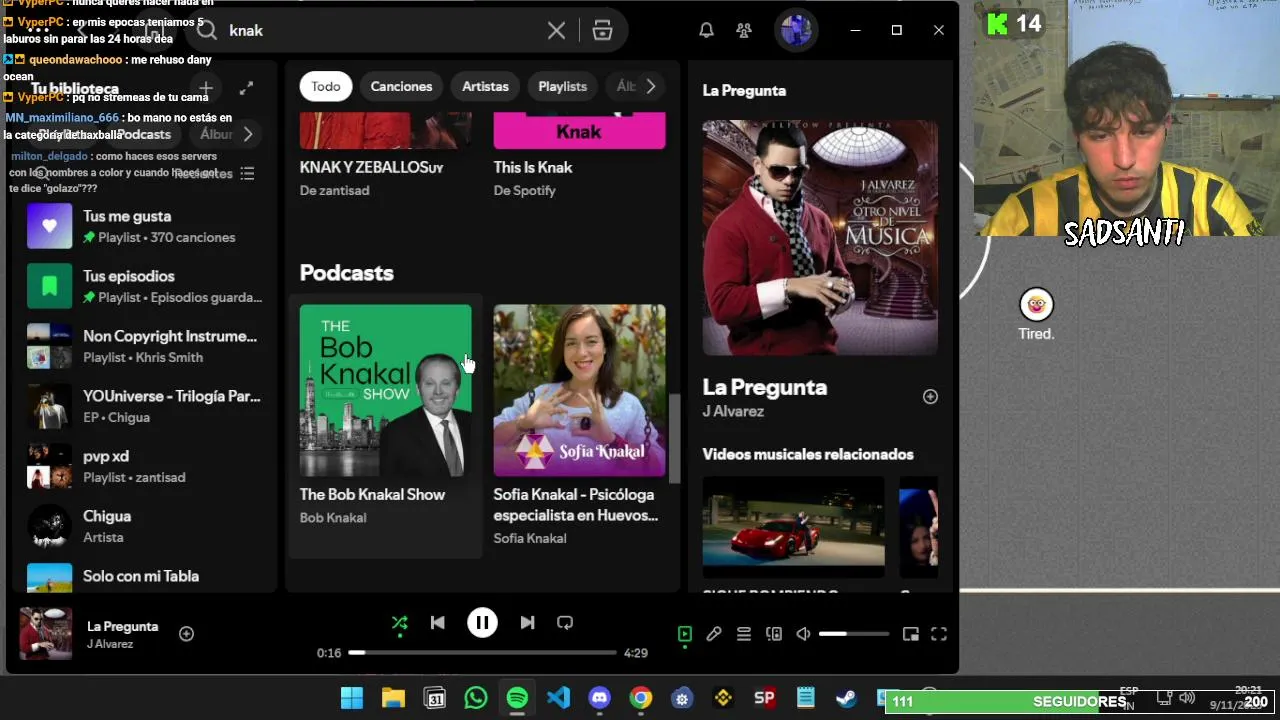Screen dimensions: 1280x720
Task: Select the Todo filter chip
Action: (x=326, y=86)
